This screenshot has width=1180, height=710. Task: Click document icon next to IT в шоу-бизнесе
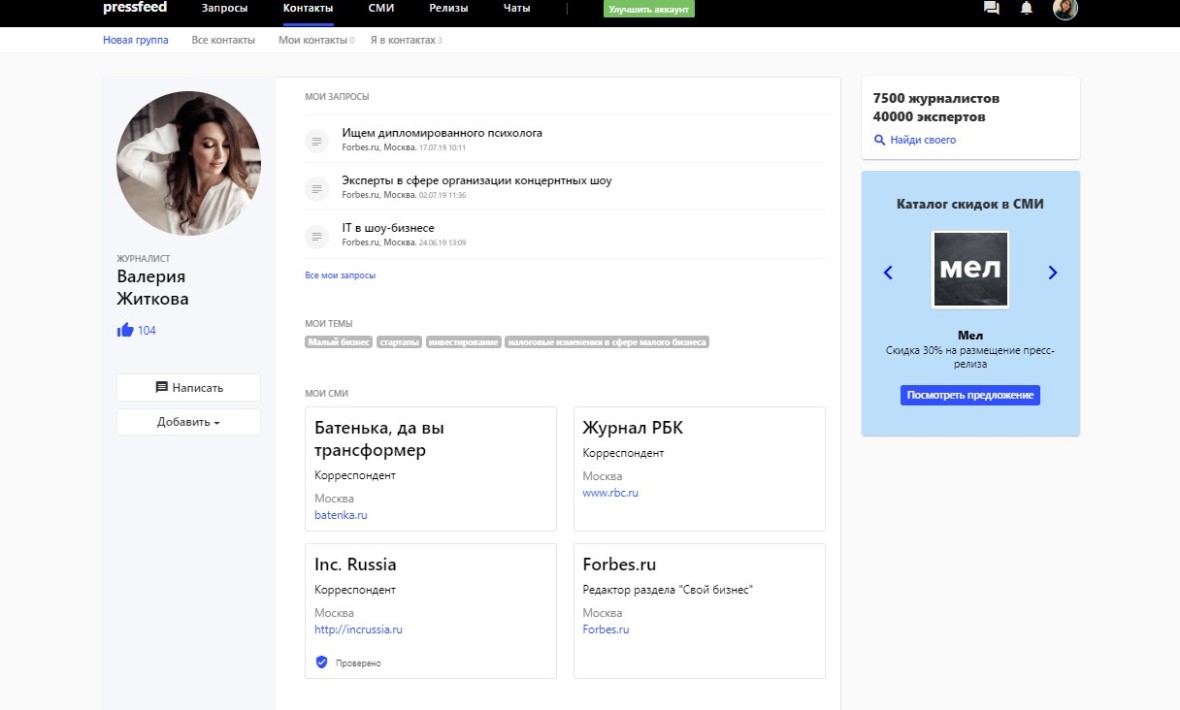[317, 236]
